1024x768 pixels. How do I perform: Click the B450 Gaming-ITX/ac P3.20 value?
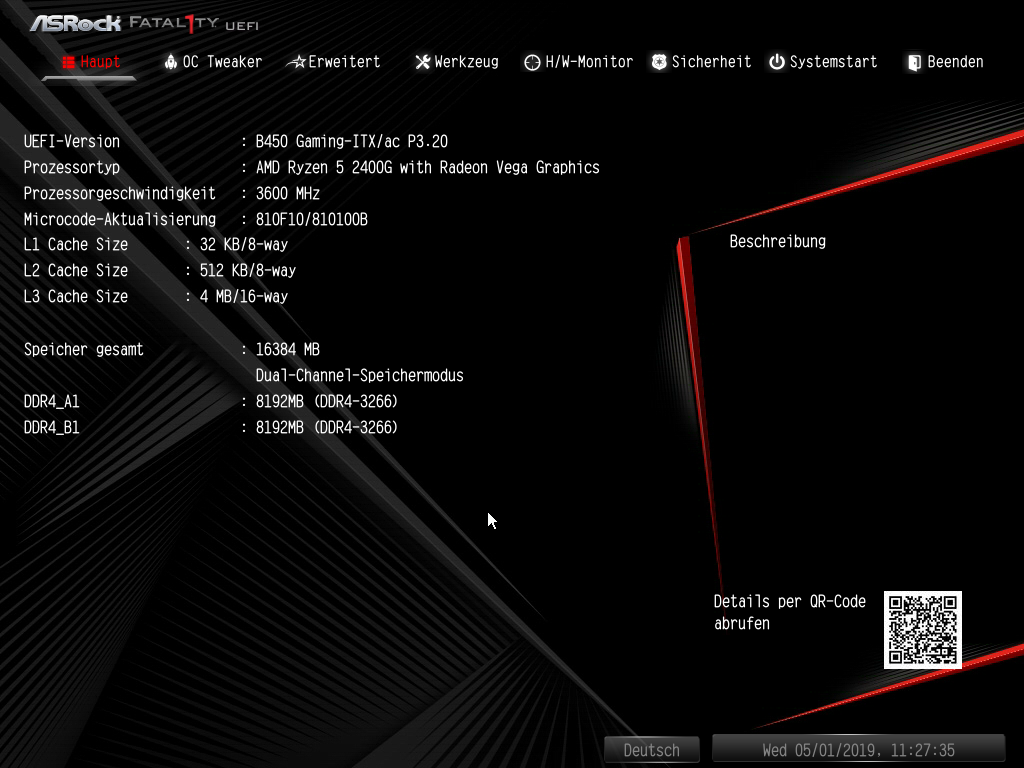tap(351, 142)
